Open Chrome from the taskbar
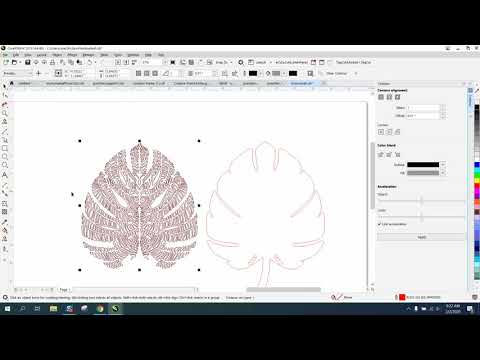The image size is (480, 360). coord(100,309)
